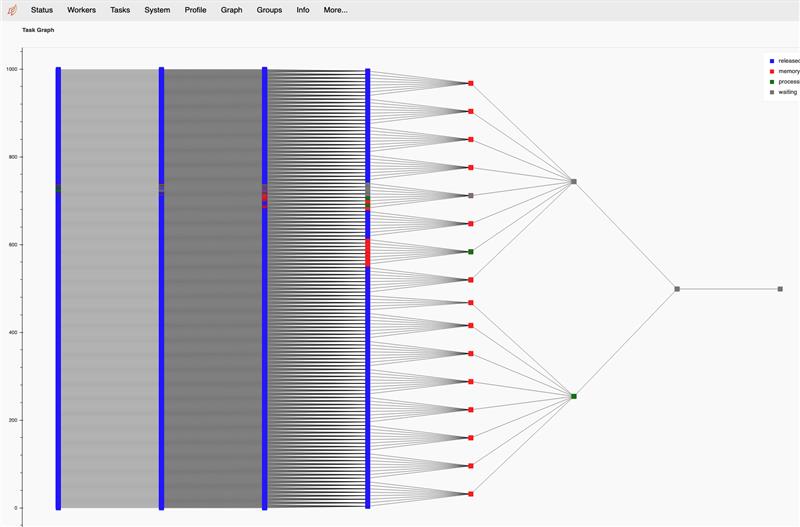Screen dimensions: 800x527
Task: Click the 800 axis tick label
Action: point(13,157)
